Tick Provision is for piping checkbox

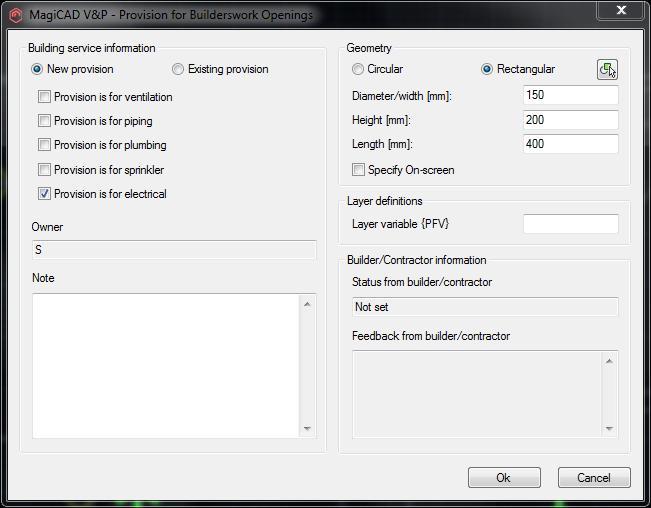pos(44,121)
